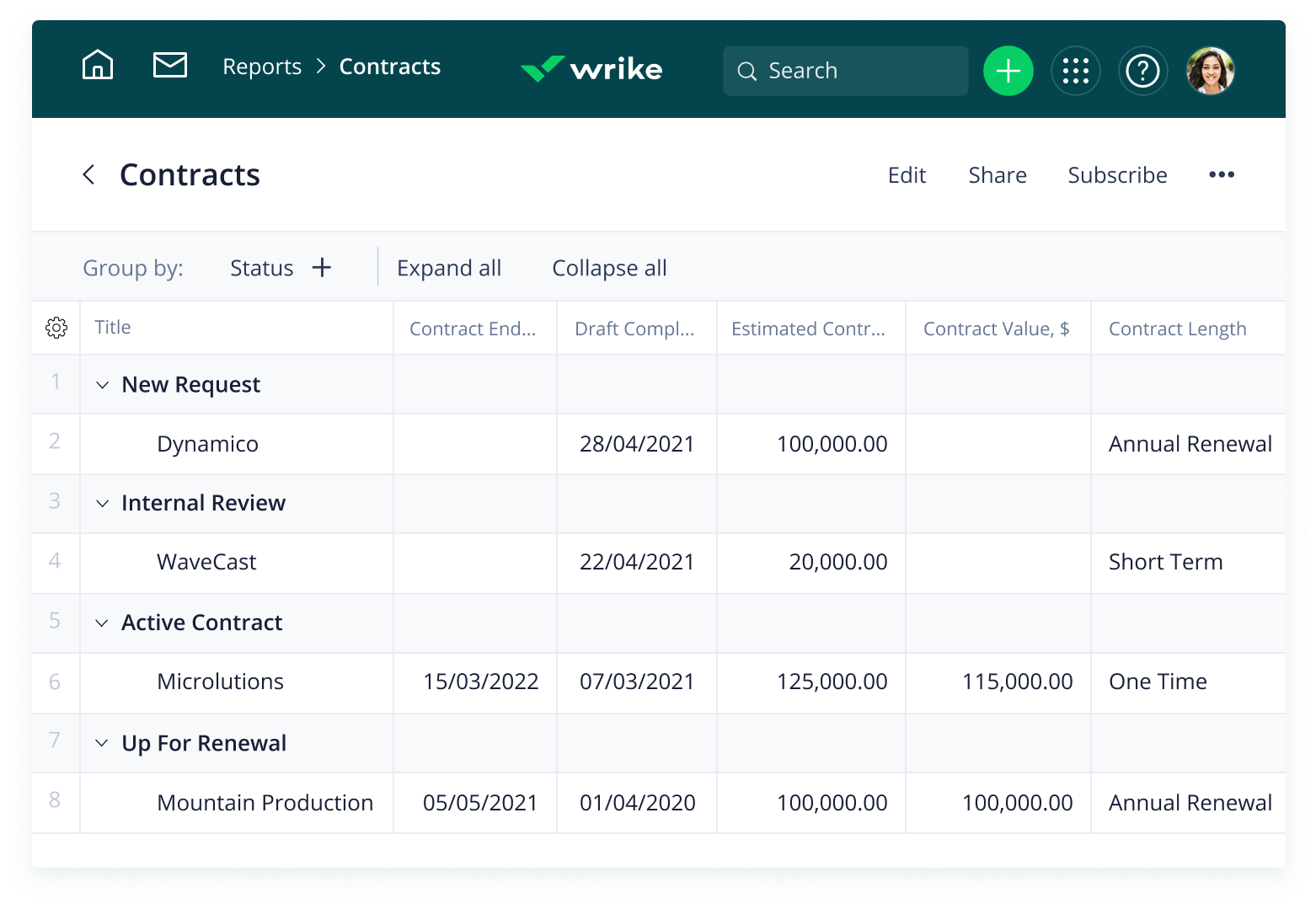Click the Contracts breadcrumb
Screen dimensions: 1316x909
pyautogui.click(x=390, y=67)
